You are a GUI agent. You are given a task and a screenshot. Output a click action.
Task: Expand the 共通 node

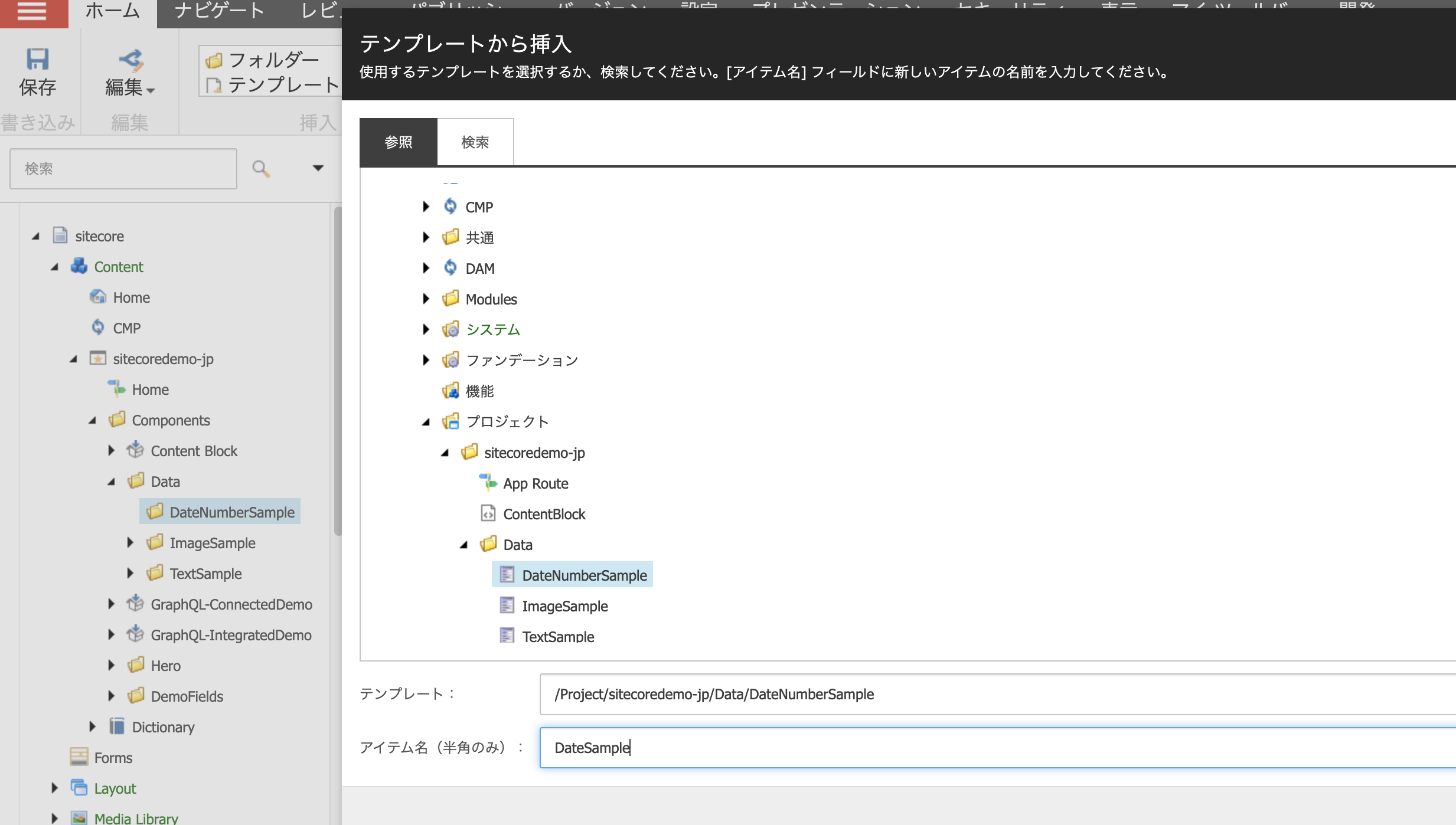(x=426, y=237)
